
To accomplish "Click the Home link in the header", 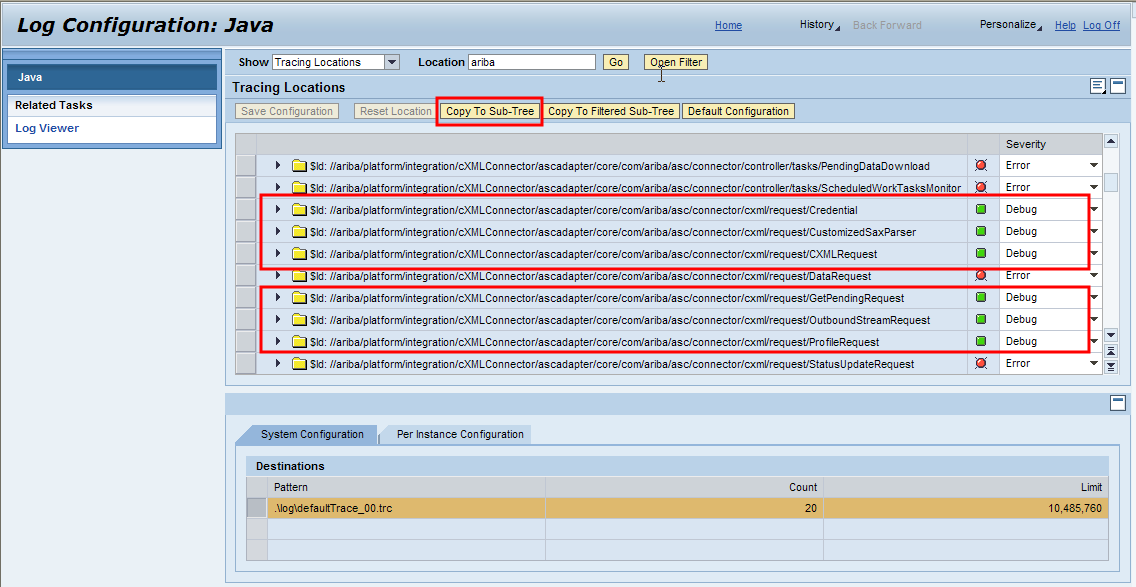I will point(728,24).
